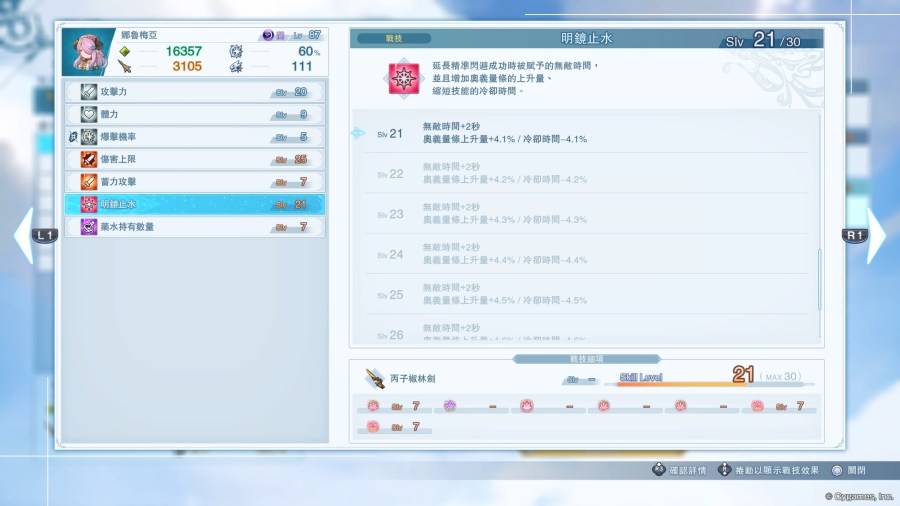Click the 蓄力攻擊 skill icon
The width and height of the screenshot is (900, 506).
click(x=88, y=182)
